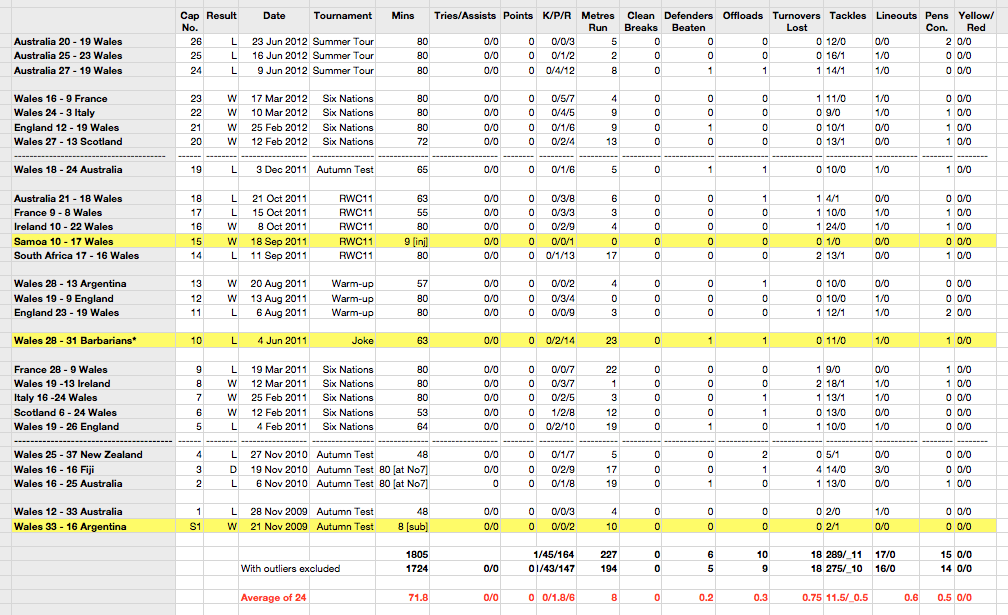Select the '8 [sub]' minutes cell
Screen dimensions: 1008x615
click(x=408, y=526)
